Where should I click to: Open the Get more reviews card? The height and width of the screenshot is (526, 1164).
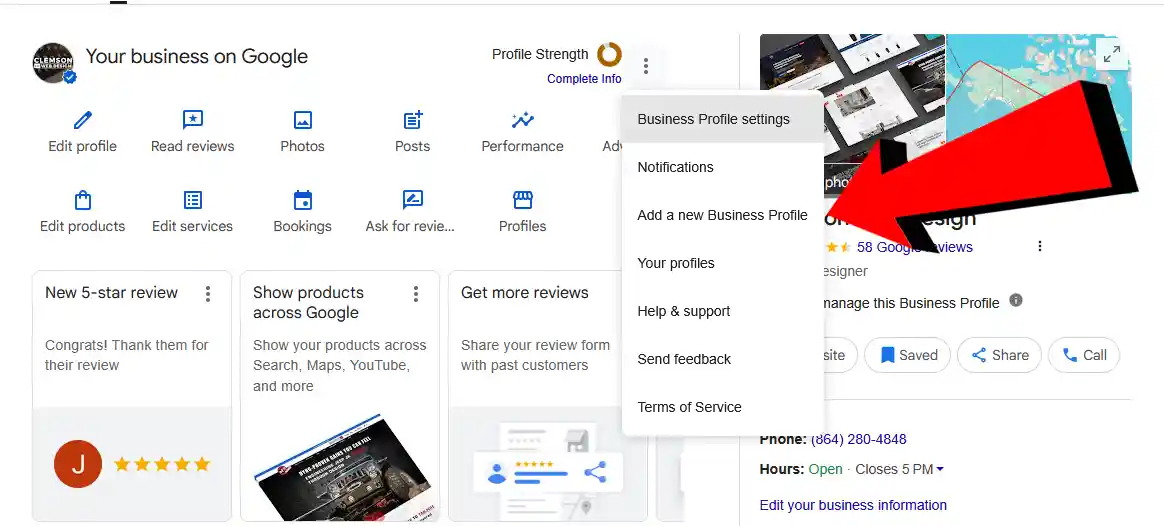[x=548, y=395]
